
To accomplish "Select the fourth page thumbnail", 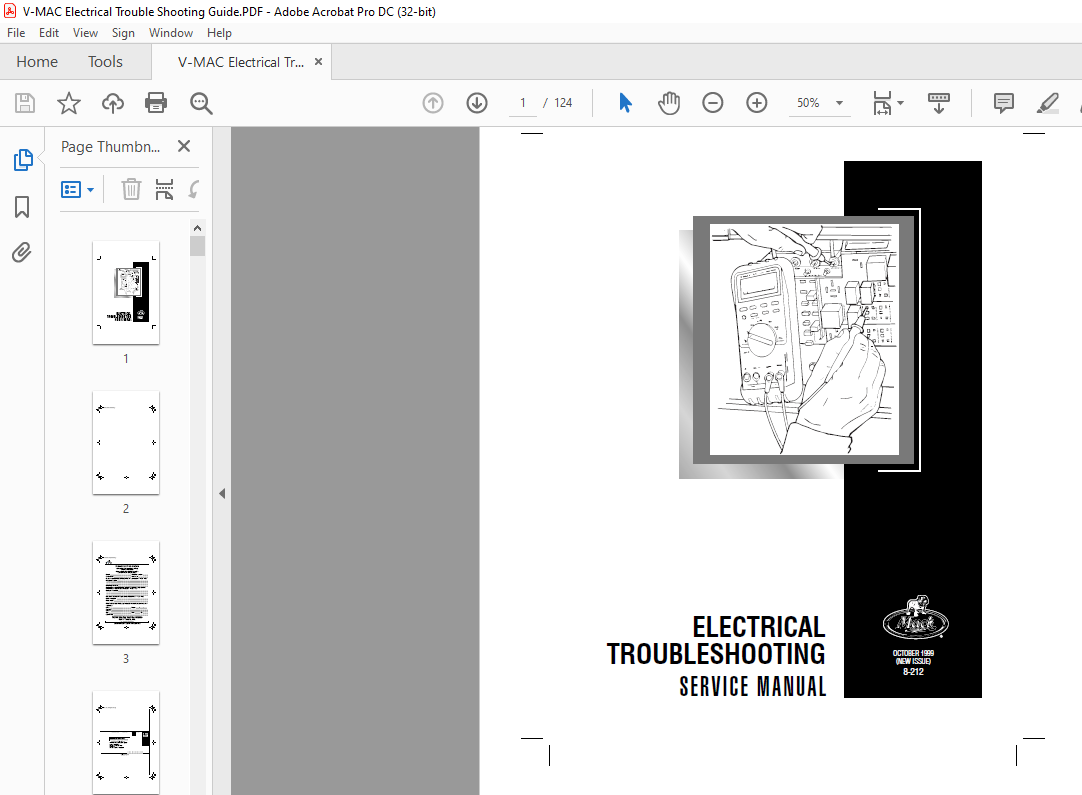I will click(x=126, y=743).
